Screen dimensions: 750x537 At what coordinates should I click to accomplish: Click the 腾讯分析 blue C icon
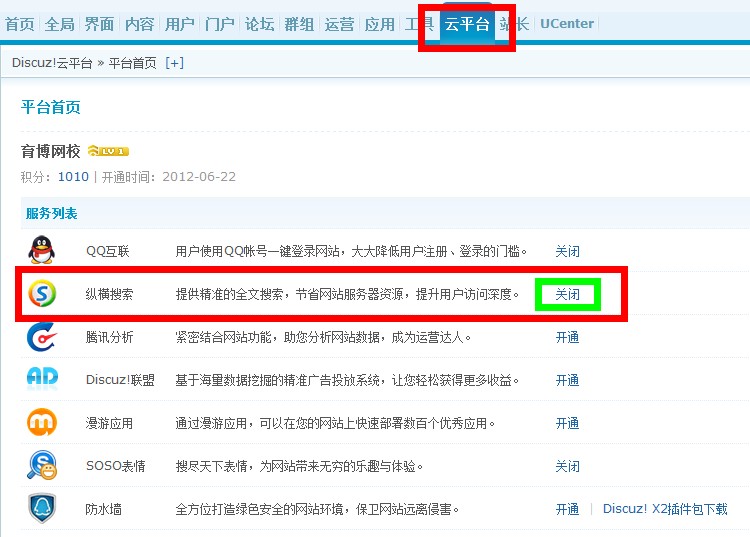[42, 337]
